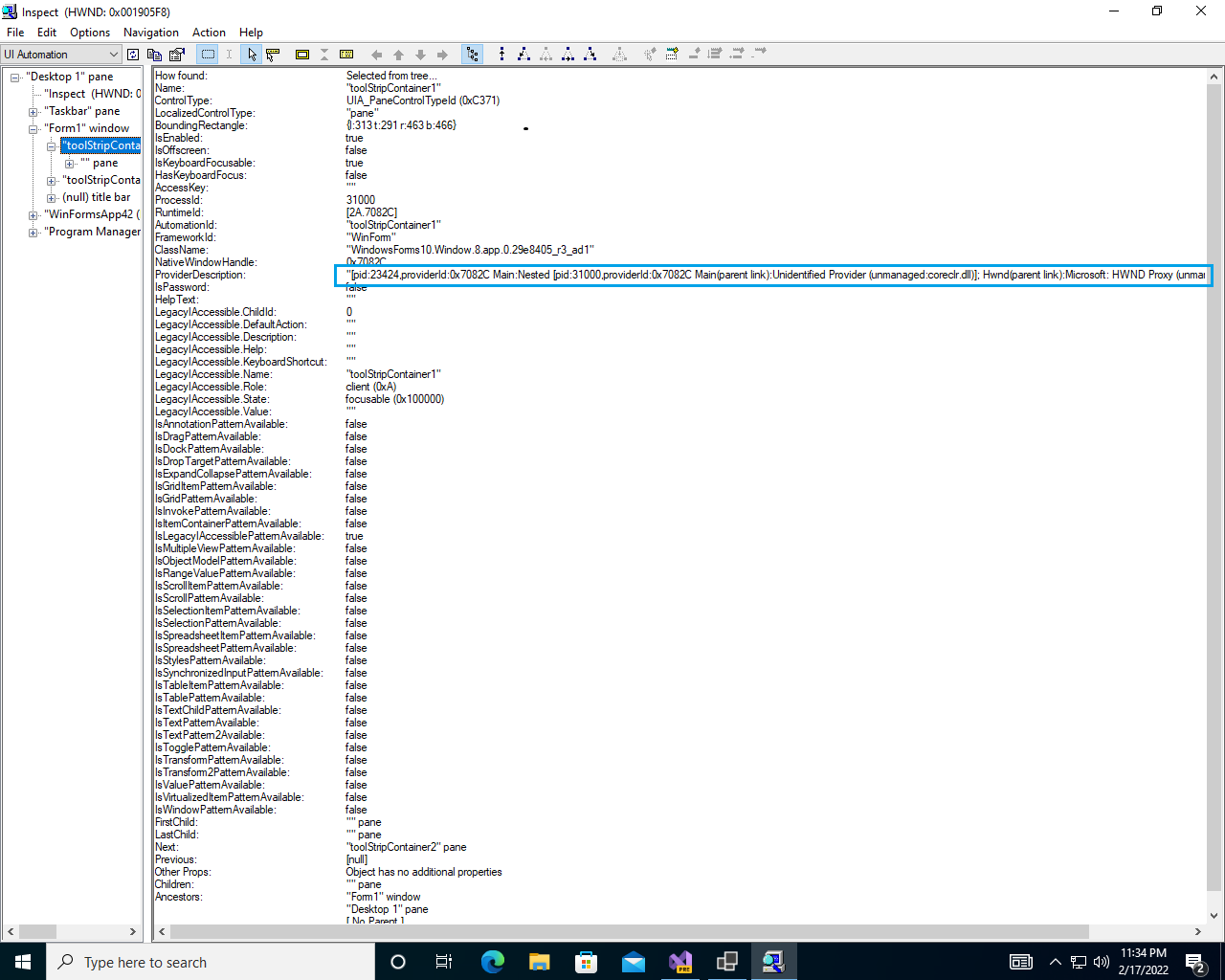This screenshot has height=980, width=1225.
Task: Open File Explorer from the taskbar
Action: tap(539, 962)
